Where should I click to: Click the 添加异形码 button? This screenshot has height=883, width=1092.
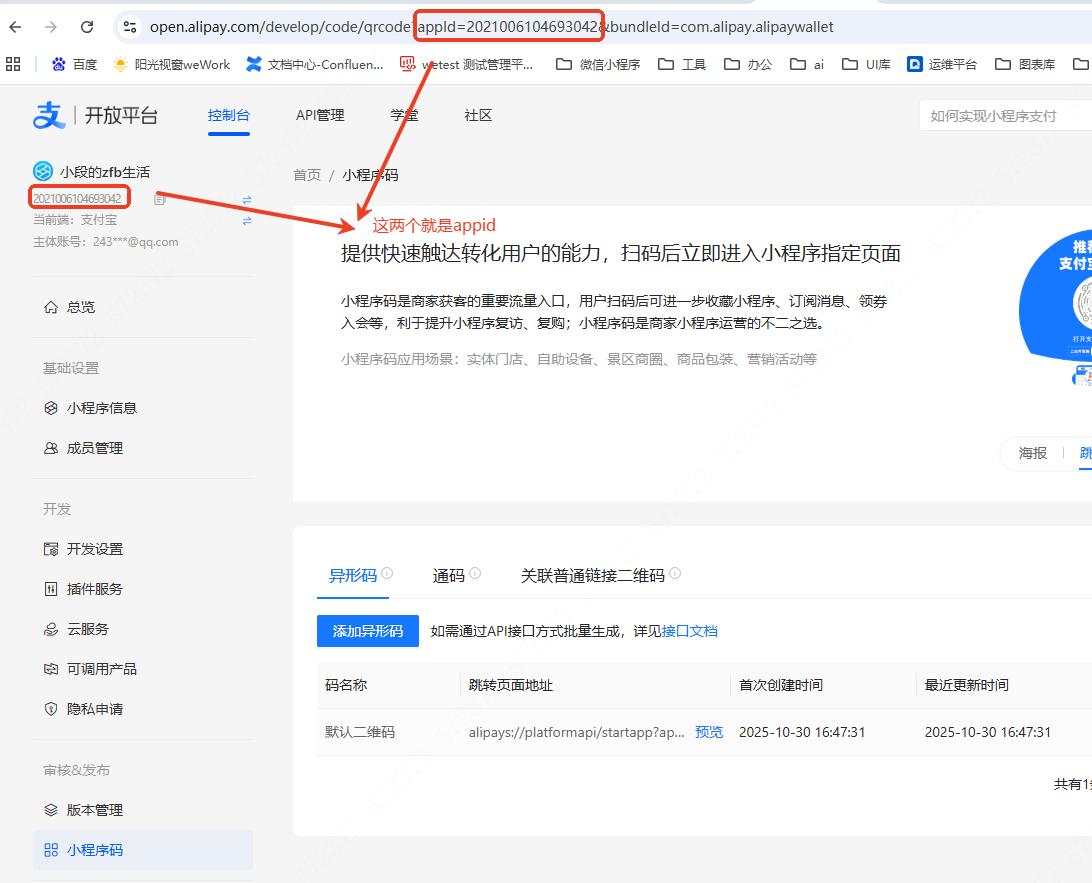click(367, 631)
